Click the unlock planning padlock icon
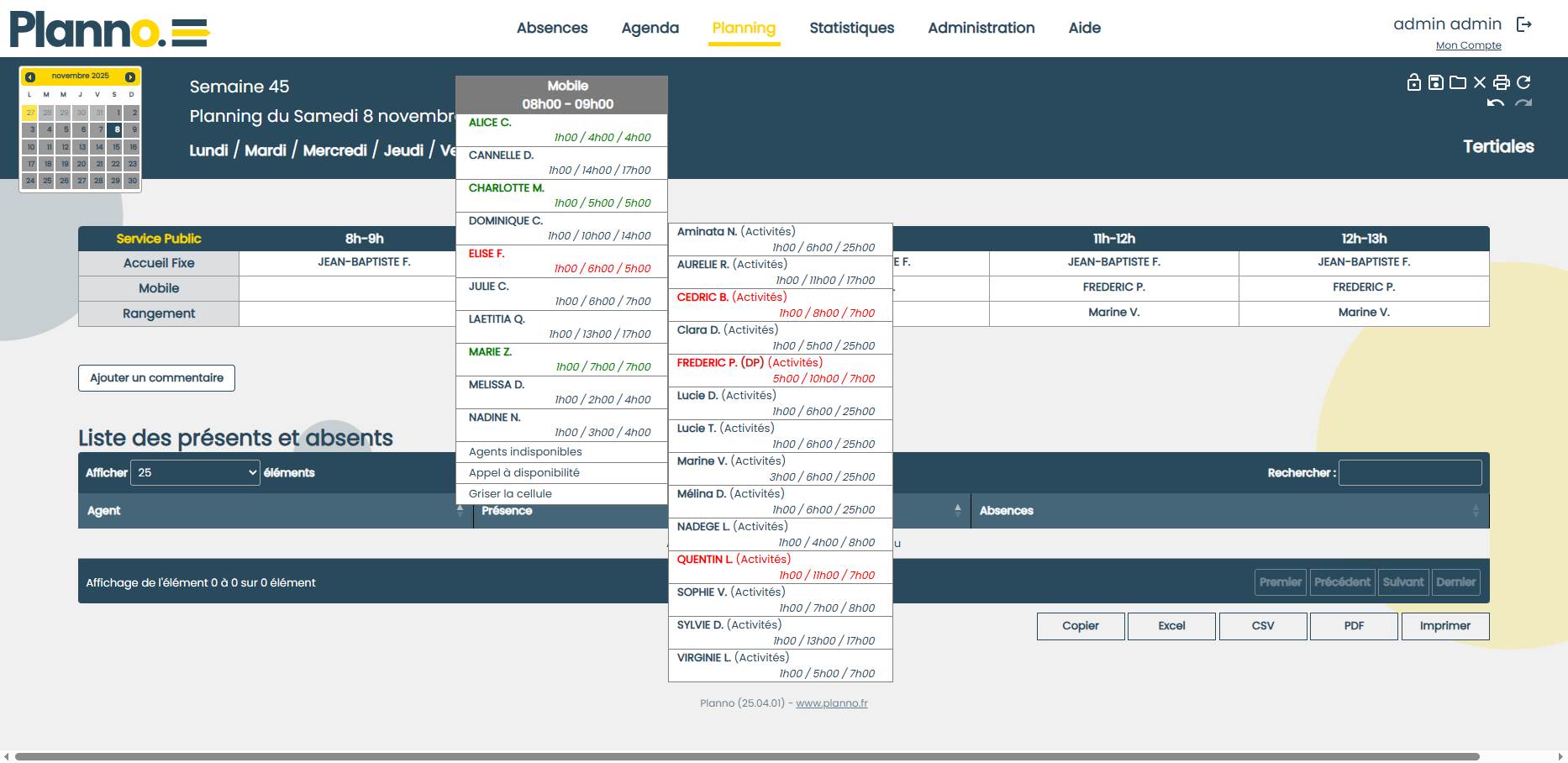This screenshot has width=1568, height=763. coord(1413,82)
